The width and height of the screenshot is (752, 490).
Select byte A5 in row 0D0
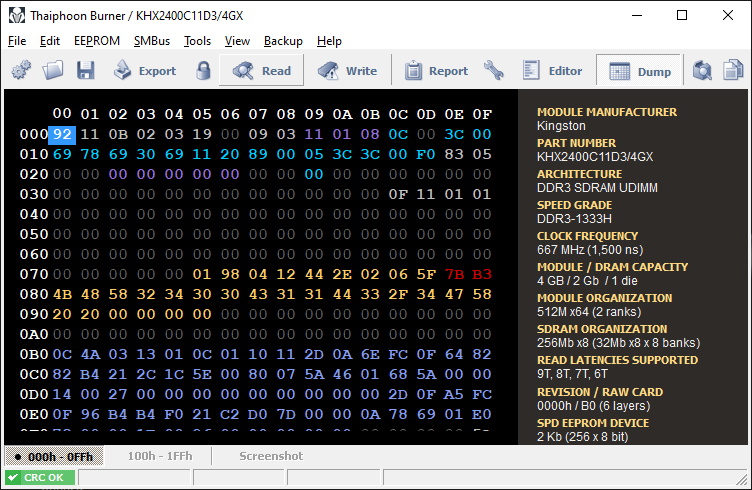coord(454,394)
